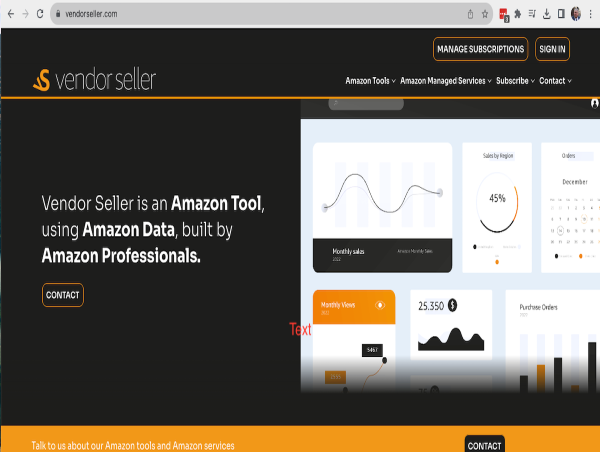The width and height of the screenshot is (600, 452).
Task: Go back with the browser back arrow
Action: (x=11, y=14)
